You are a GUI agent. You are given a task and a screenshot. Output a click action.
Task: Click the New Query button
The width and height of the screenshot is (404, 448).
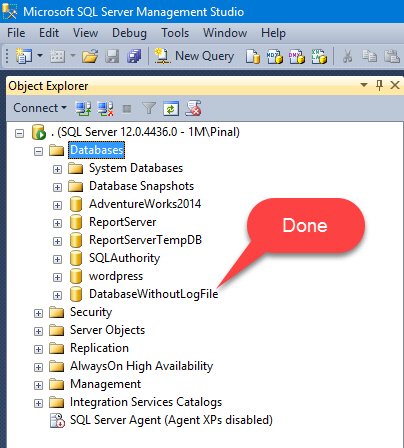[194, 56]
